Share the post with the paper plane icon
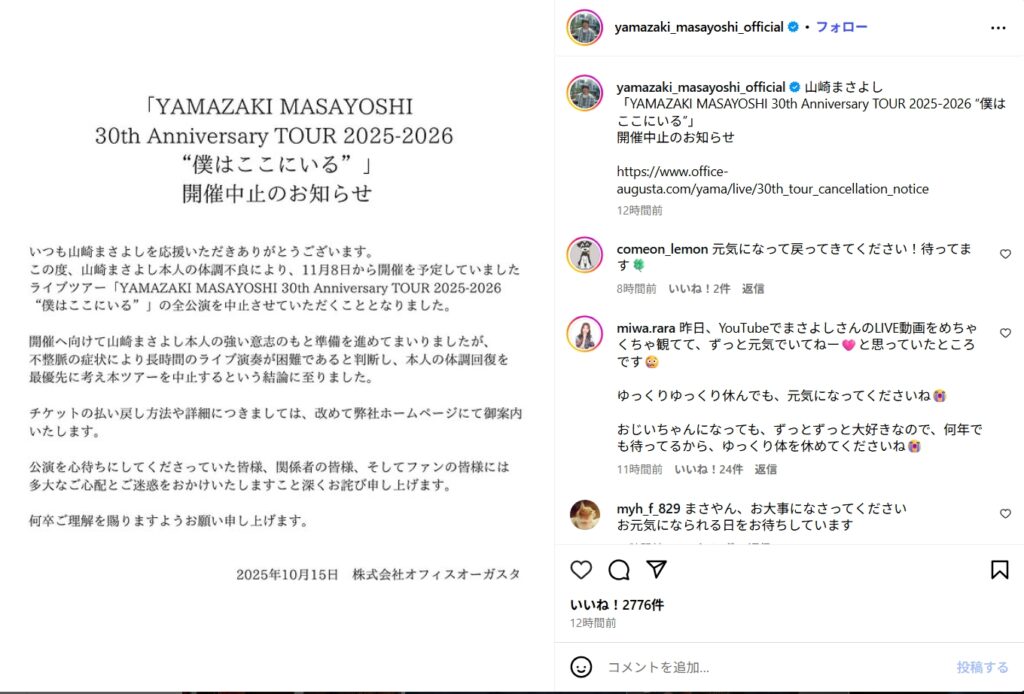 click(x=656, y=569)
